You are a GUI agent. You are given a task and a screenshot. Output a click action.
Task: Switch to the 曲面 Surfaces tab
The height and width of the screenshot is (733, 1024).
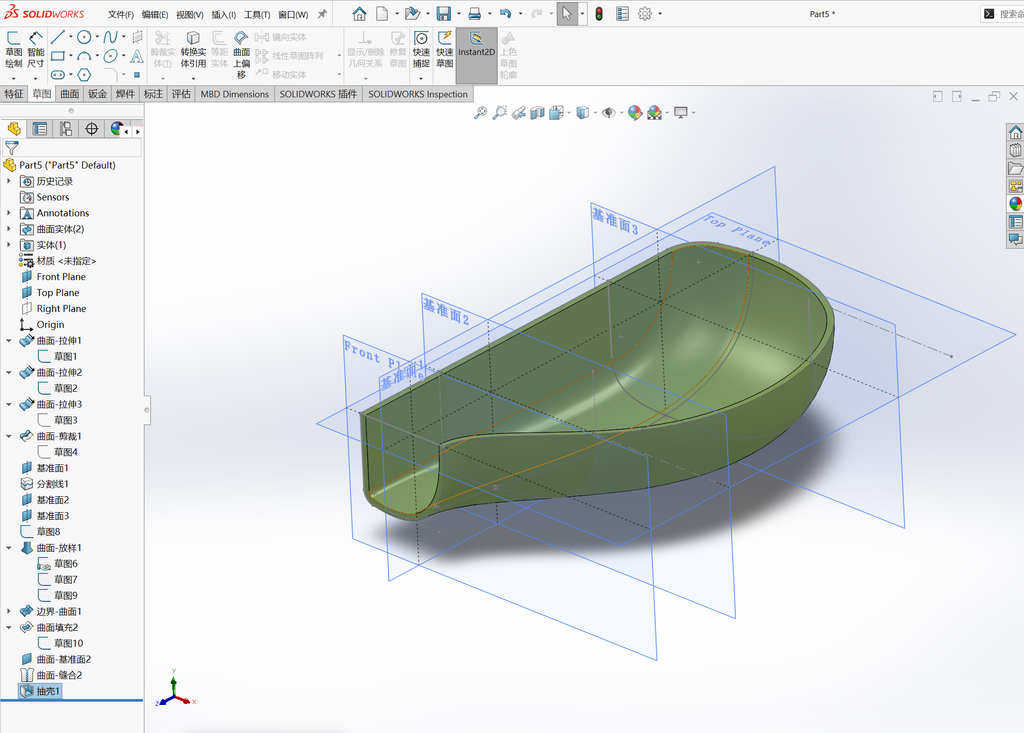tap(70, 94)
